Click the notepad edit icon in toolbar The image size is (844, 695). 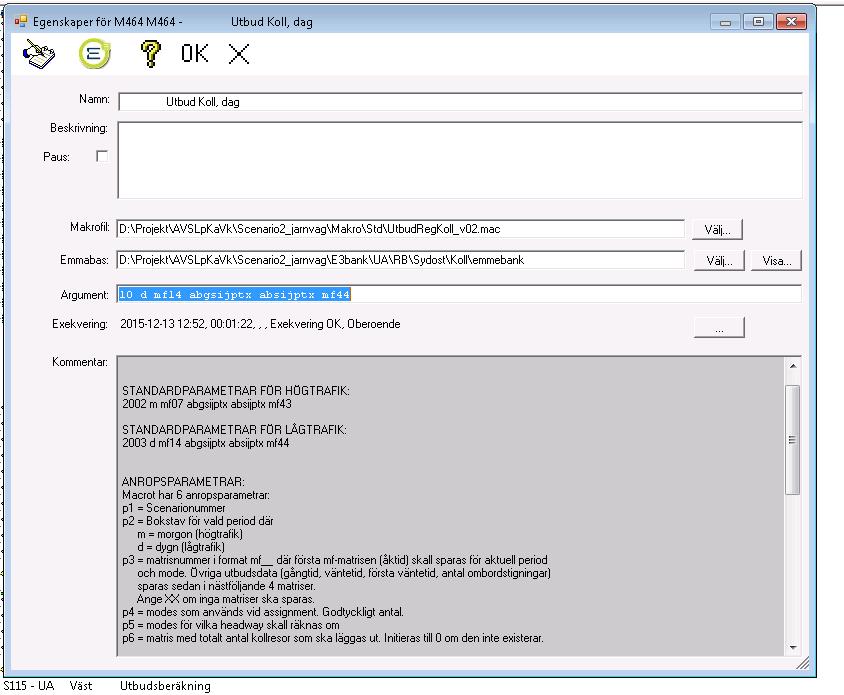[x=39, y=54]
